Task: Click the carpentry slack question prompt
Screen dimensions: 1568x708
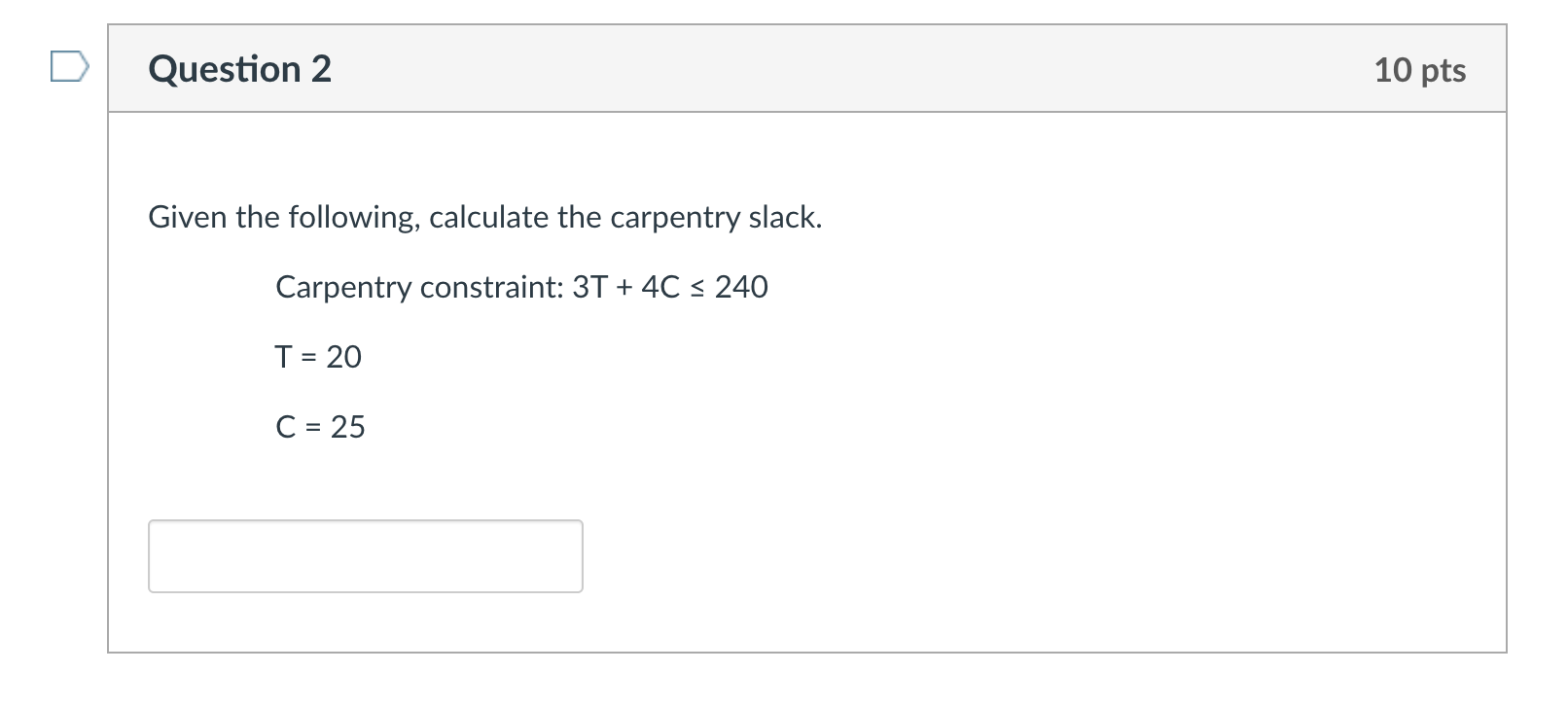Action: click(x=484, y=217)
